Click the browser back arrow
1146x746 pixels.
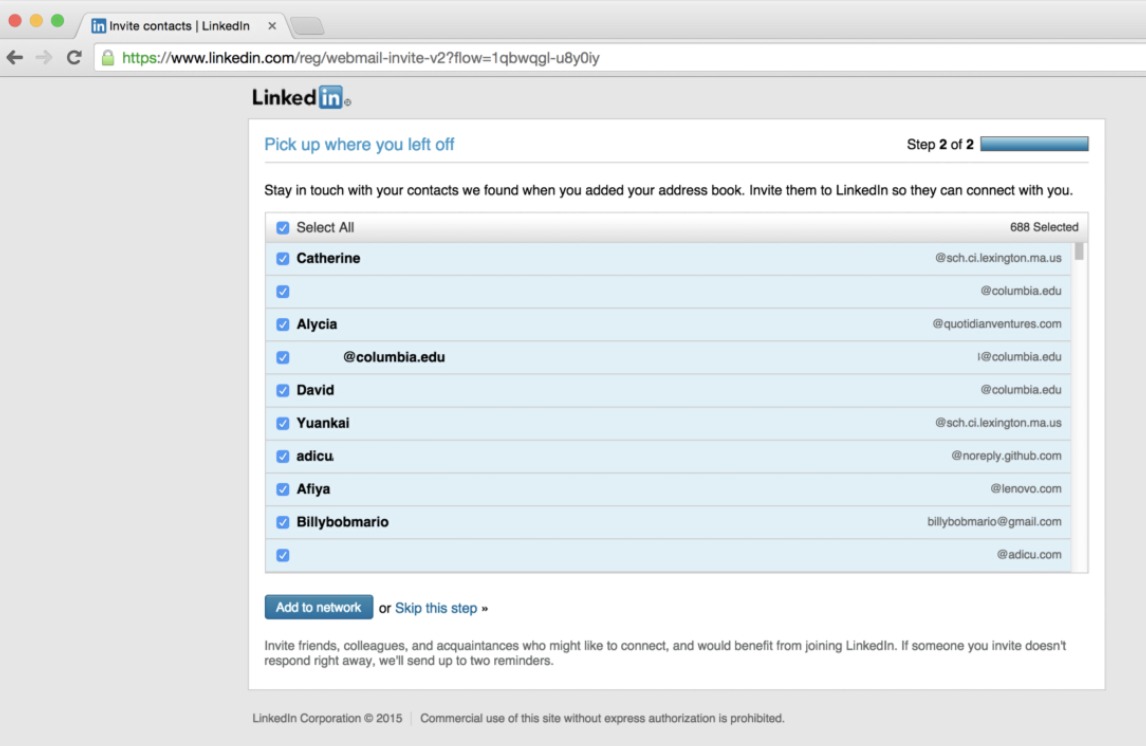(x=15, y=58)
